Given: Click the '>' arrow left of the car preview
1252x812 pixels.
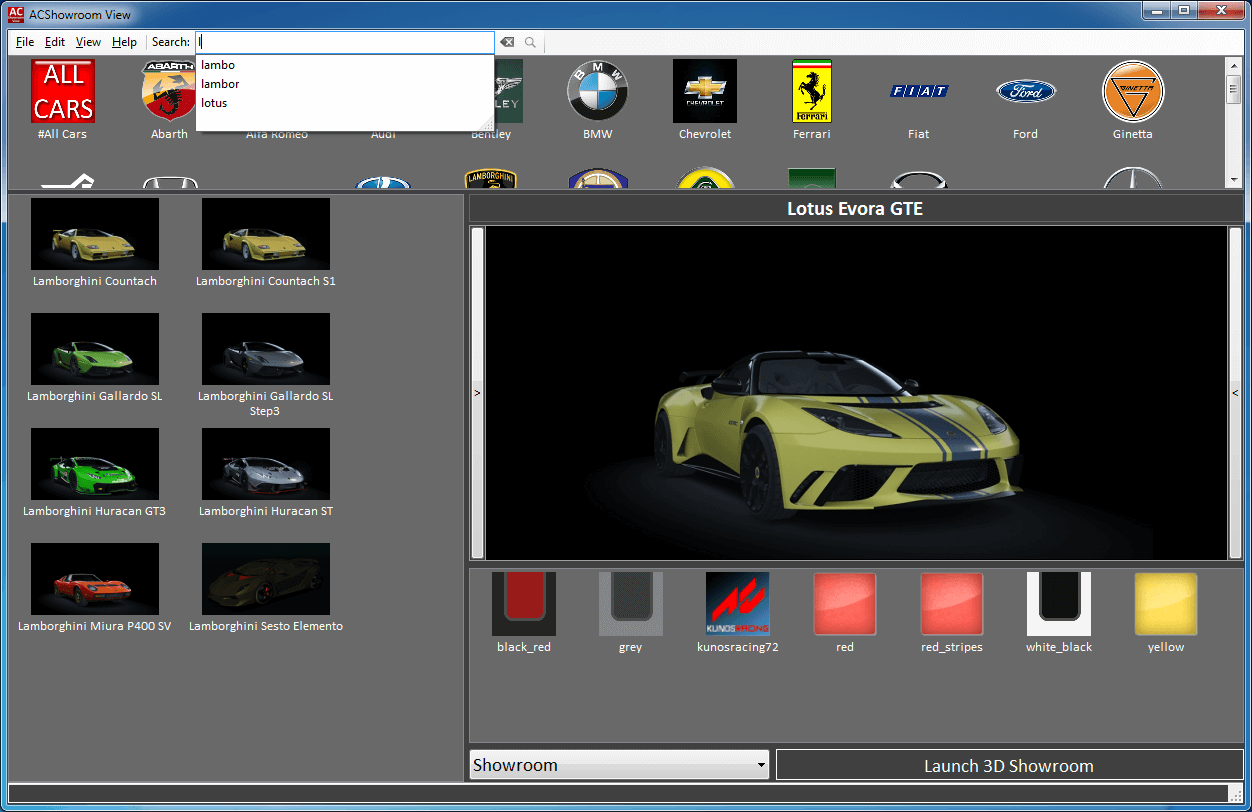Looking at the screenshot, I should pos(477,393).
